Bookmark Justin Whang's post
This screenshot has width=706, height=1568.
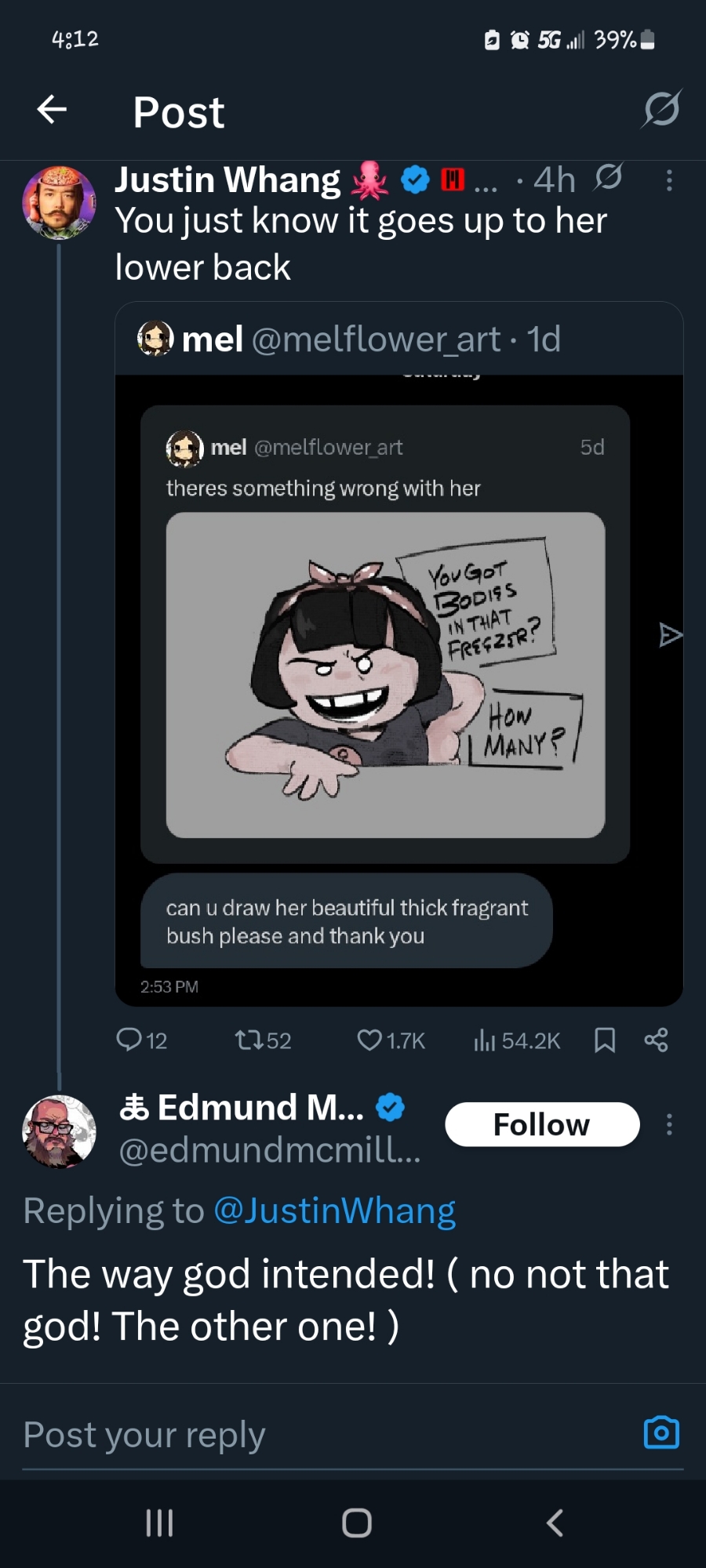point(605,1040)
